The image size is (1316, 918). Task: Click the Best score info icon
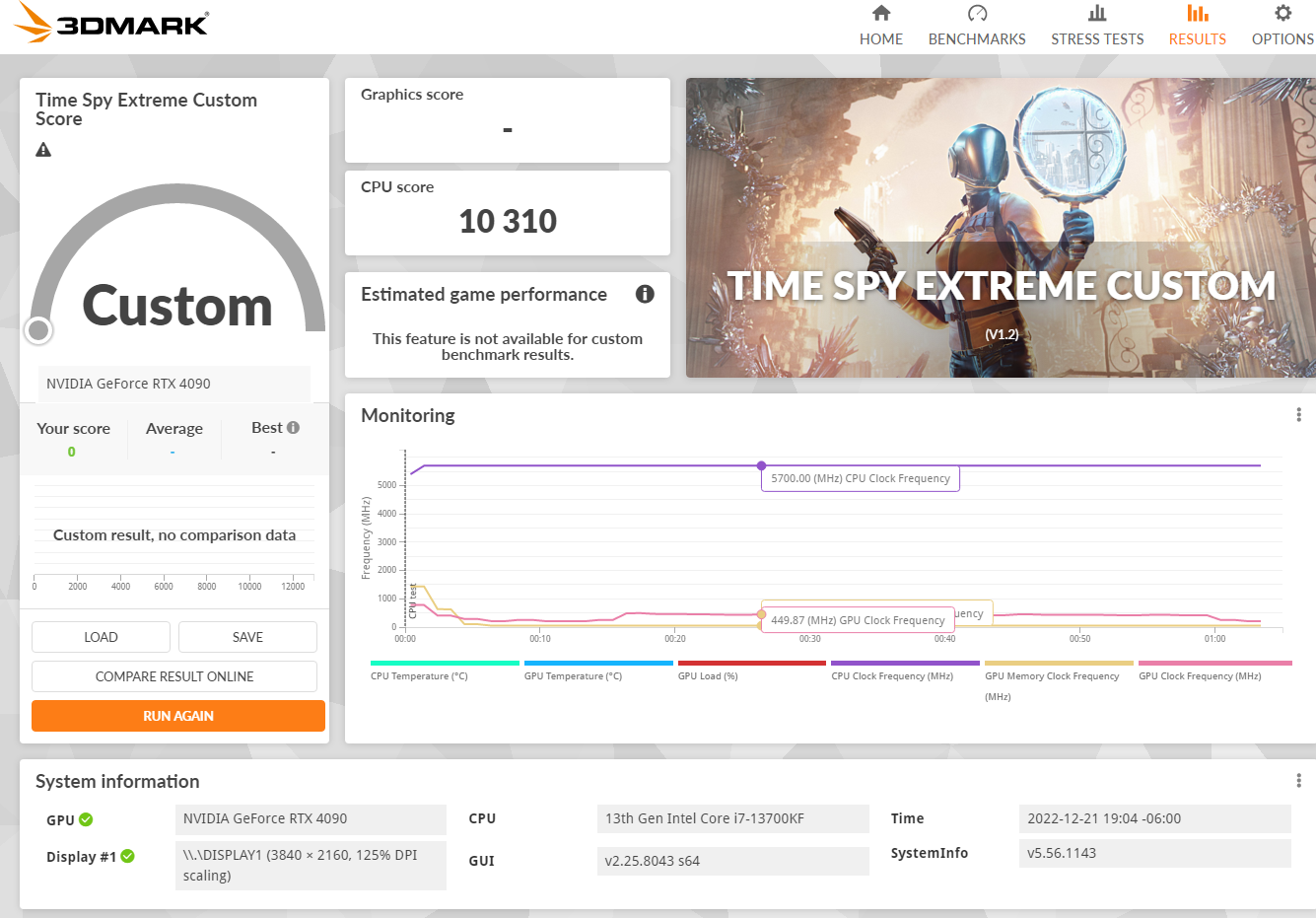coord(293,427)
